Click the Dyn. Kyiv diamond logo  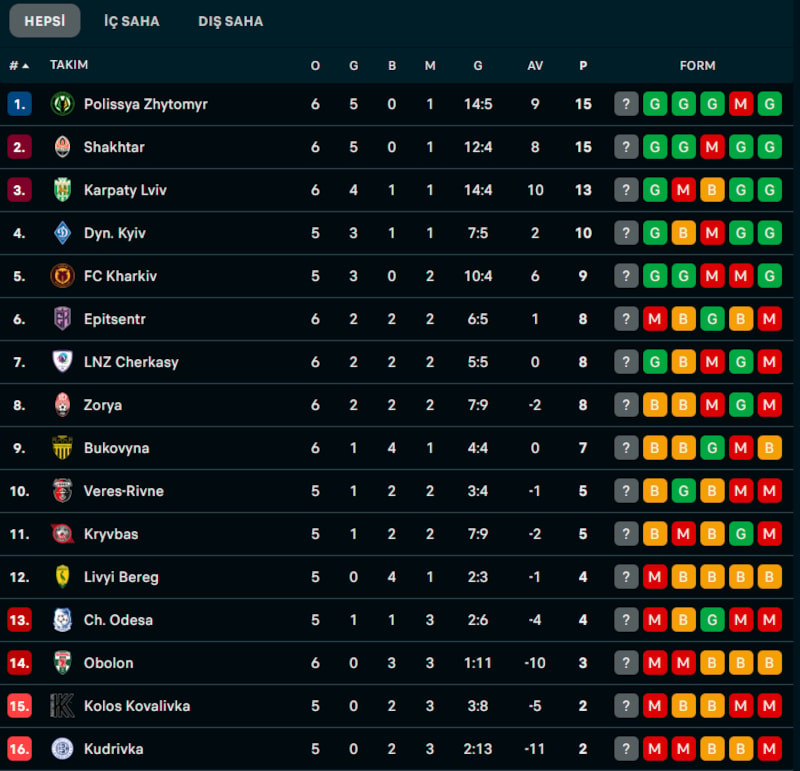[62, 233]
